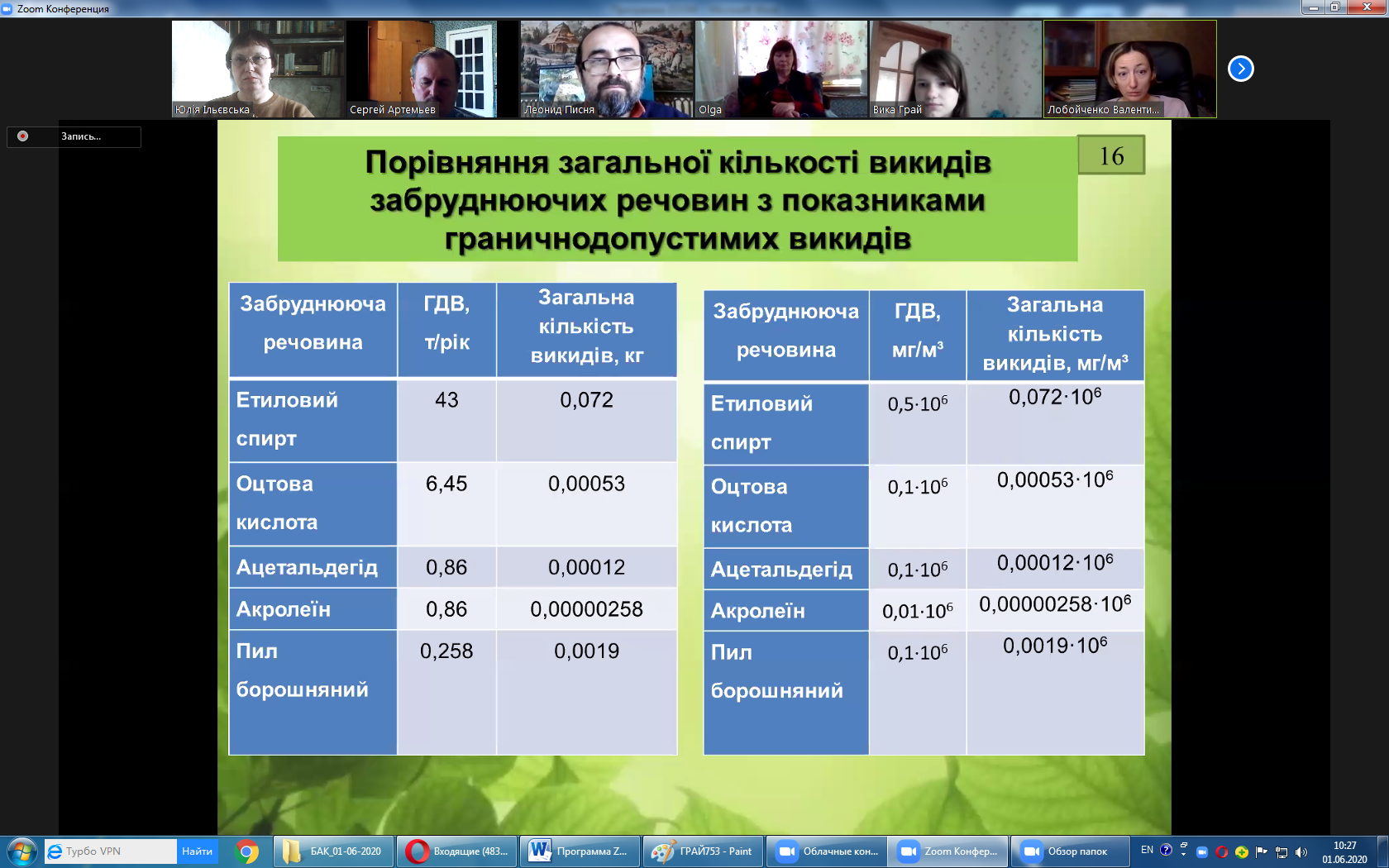Click the volume speaker tray icon
Screen dimensions: 1389x868
click(x=1301, y=852)
